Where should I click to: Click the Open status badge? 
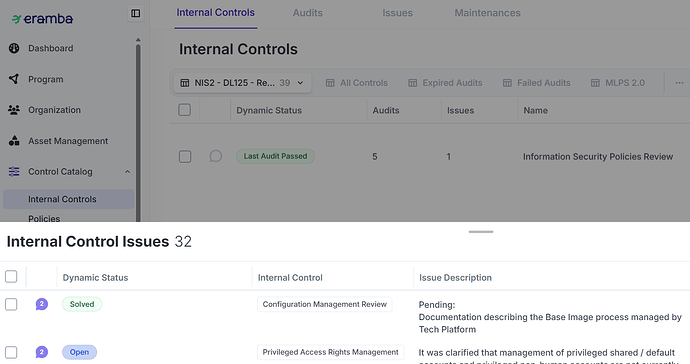79,352
